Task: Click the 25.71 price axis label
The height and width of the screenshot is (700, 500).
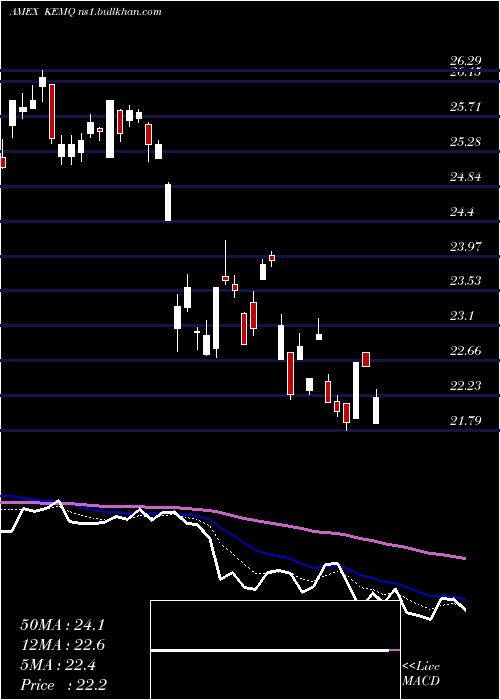Action: click(x=466, y=107)
